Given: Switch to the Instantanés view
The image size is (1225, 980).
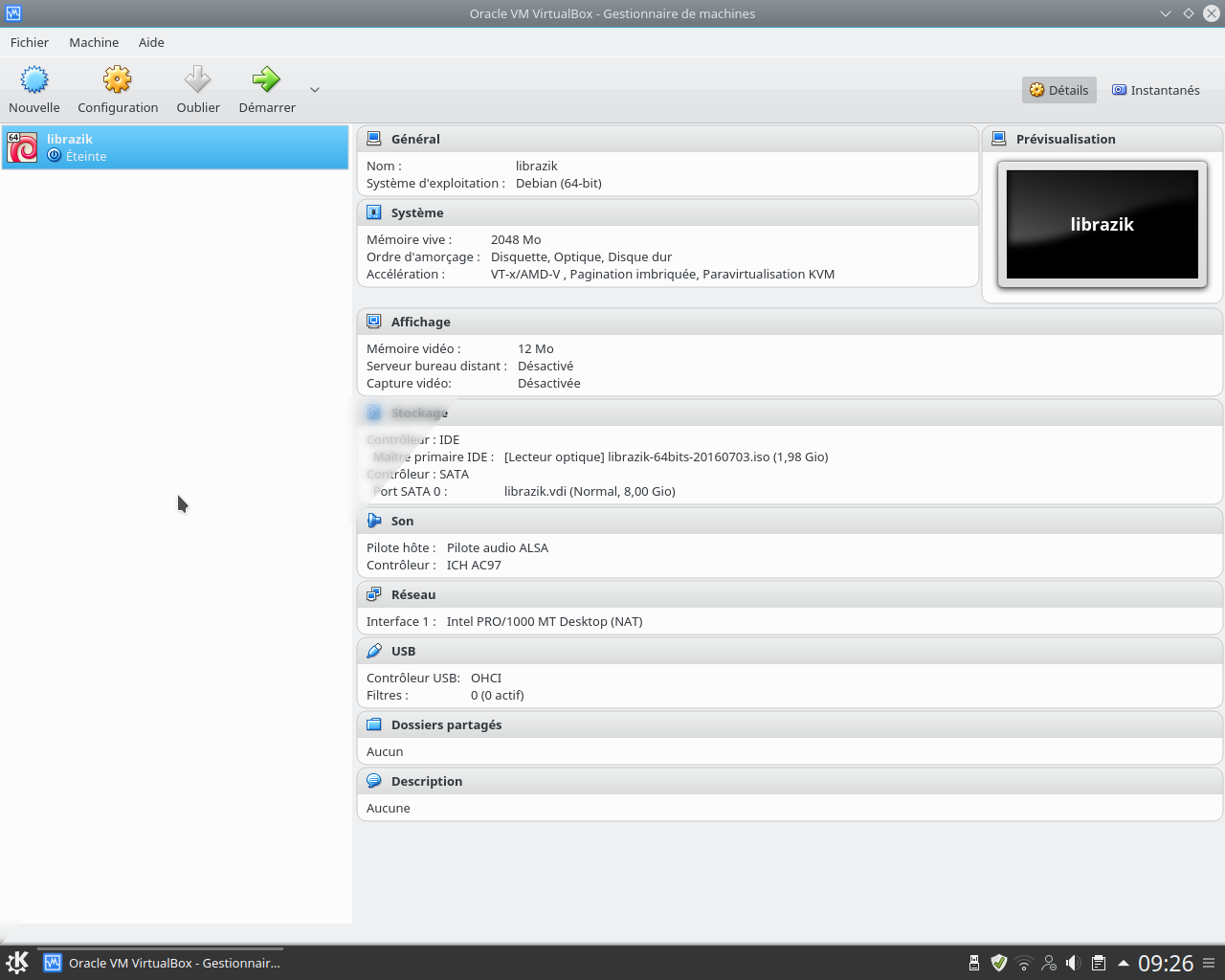Looking at the screenshot, I should (1155, 90).
